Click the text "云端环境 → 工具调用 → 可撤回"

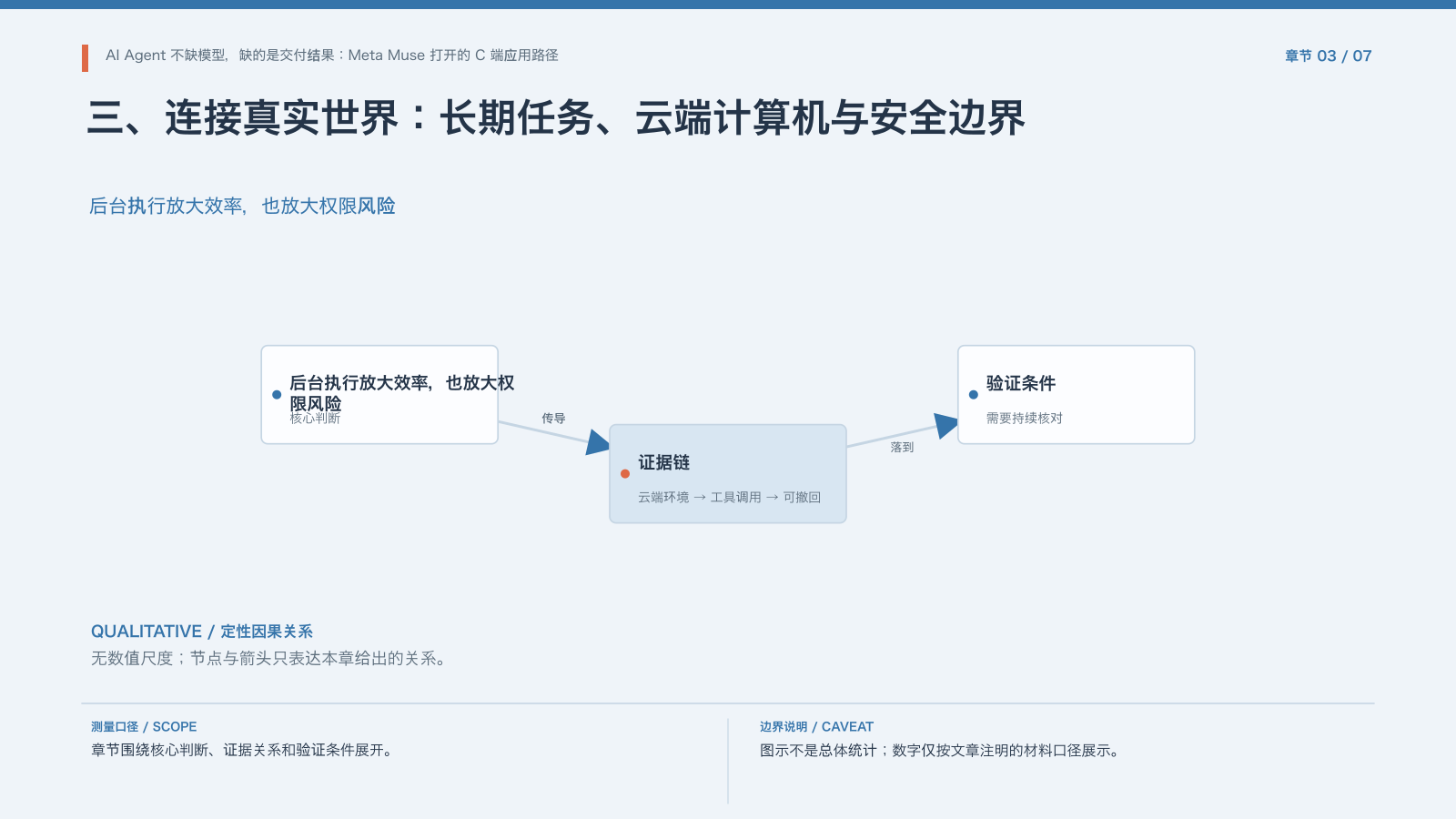729,498
